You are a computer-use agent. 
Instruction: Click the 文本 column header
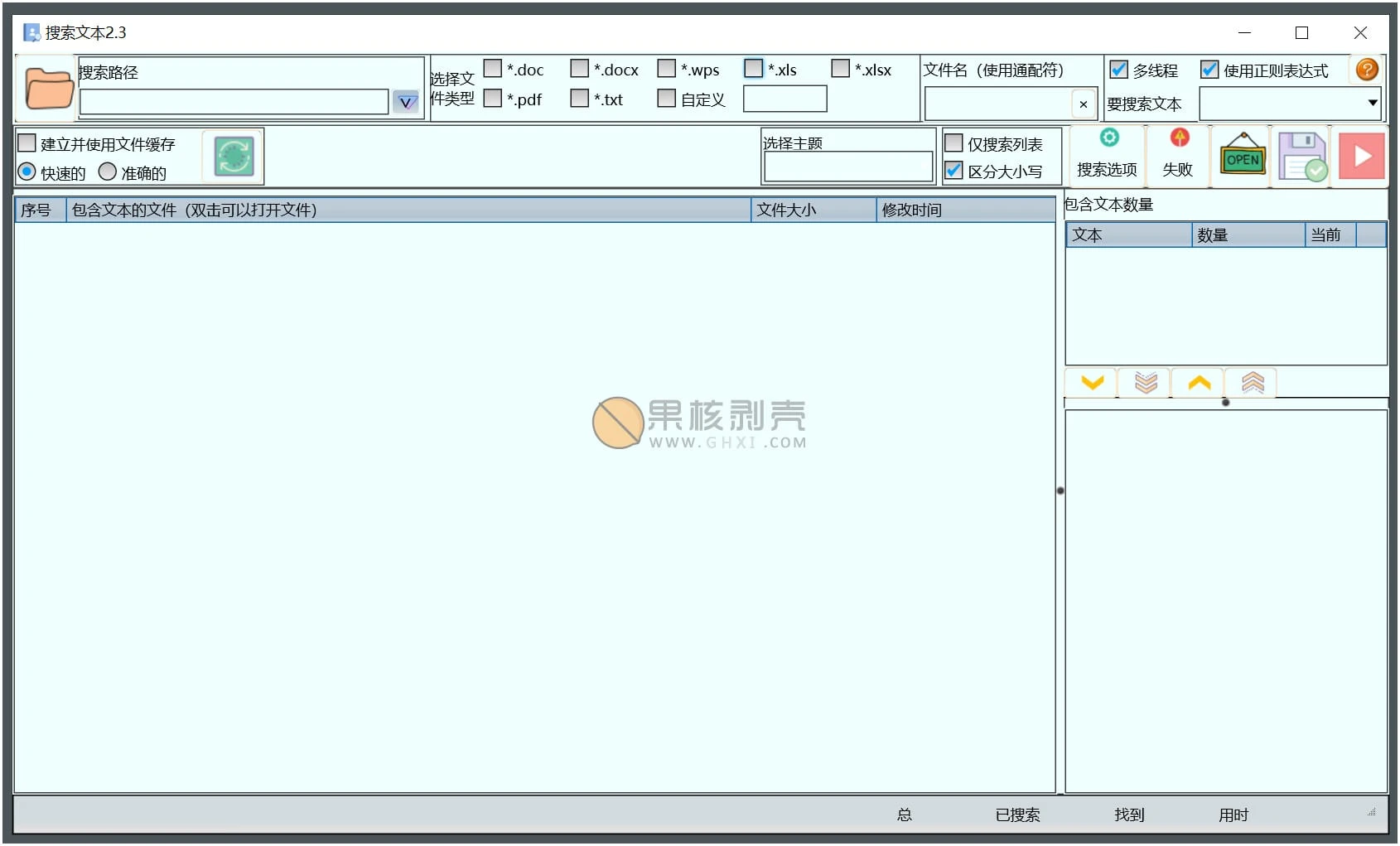click(1129, 235)
